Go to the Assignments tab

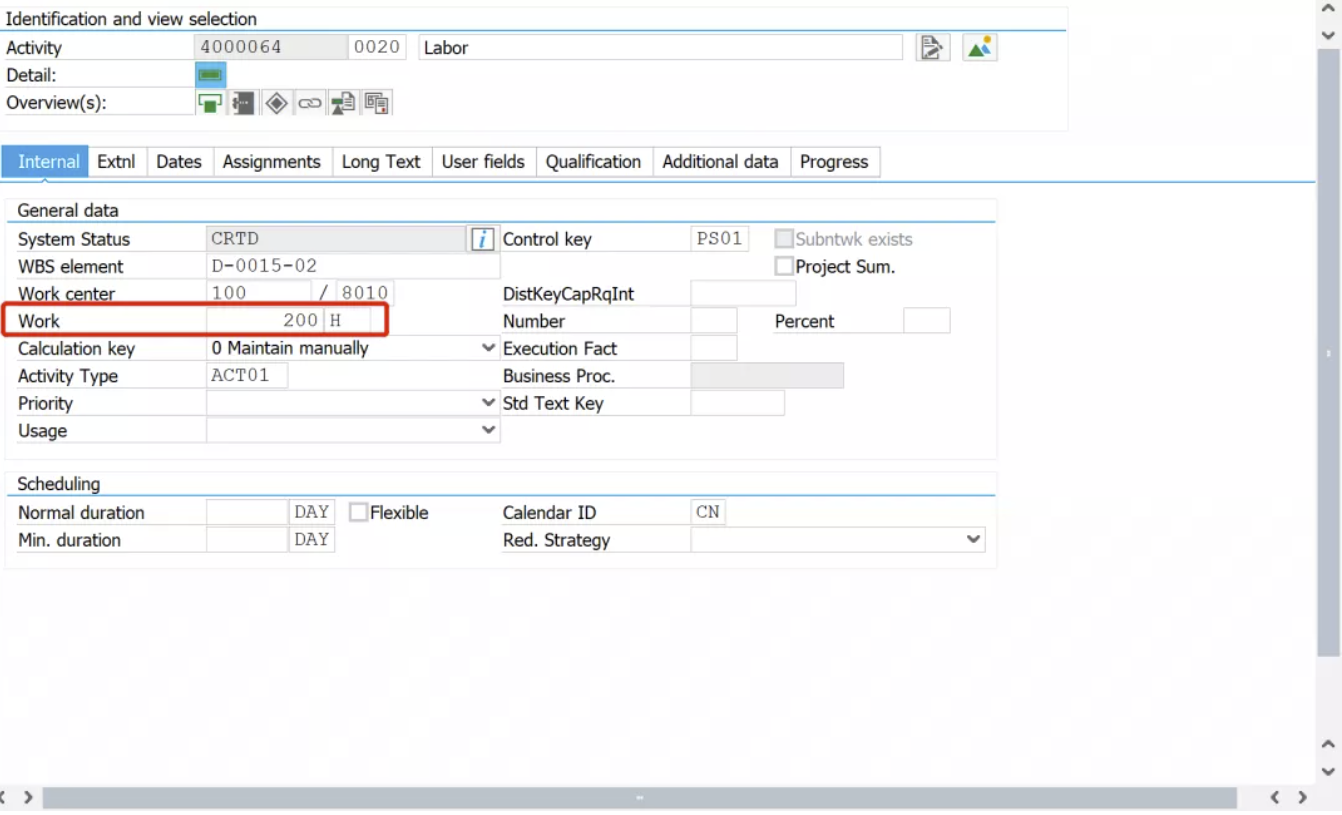[272, 162]
